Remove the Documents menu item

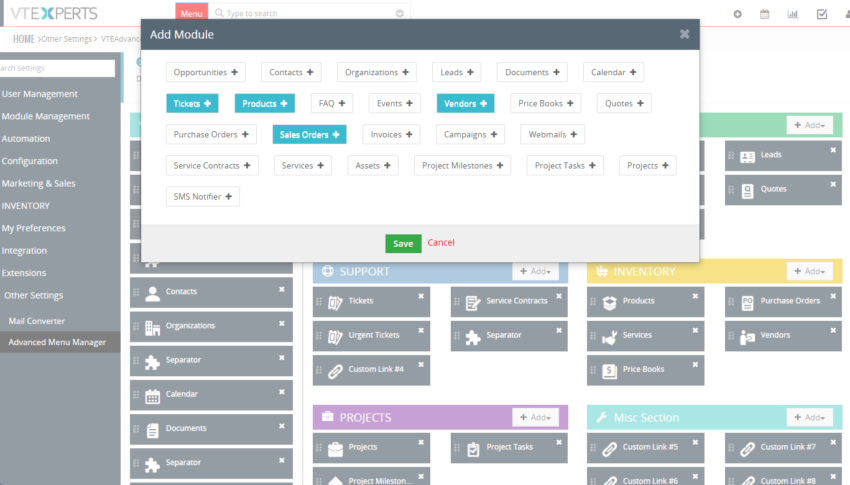282,426
